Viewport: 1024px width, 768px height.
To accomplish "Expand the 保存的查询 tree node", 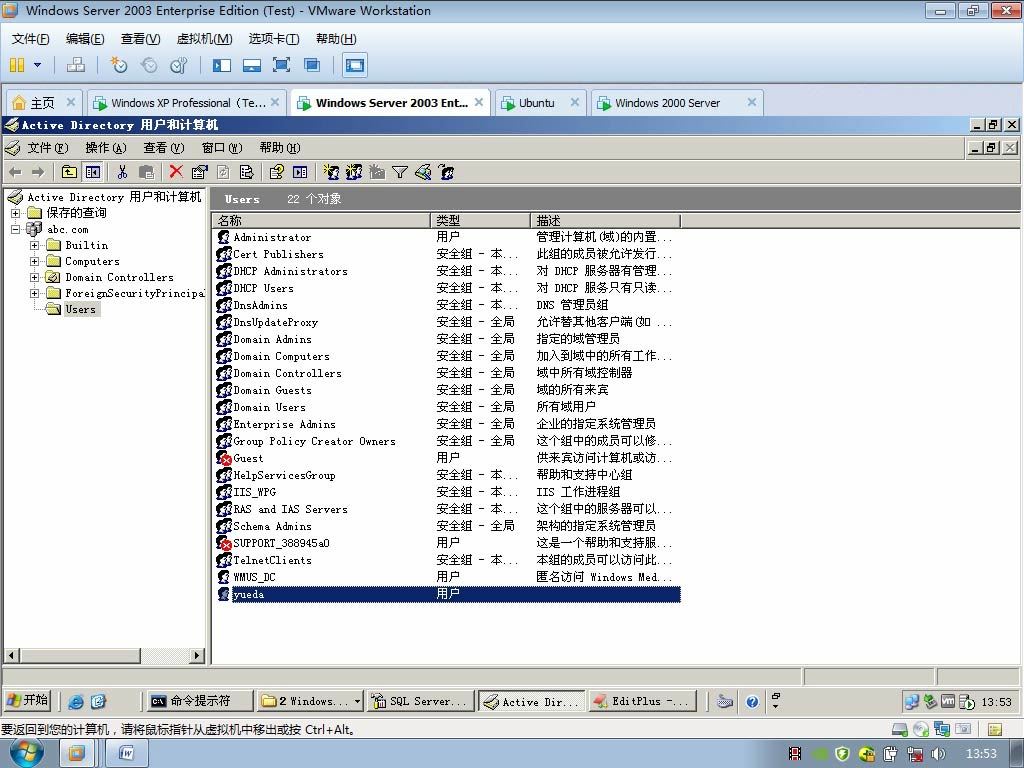I will [16, 213].
